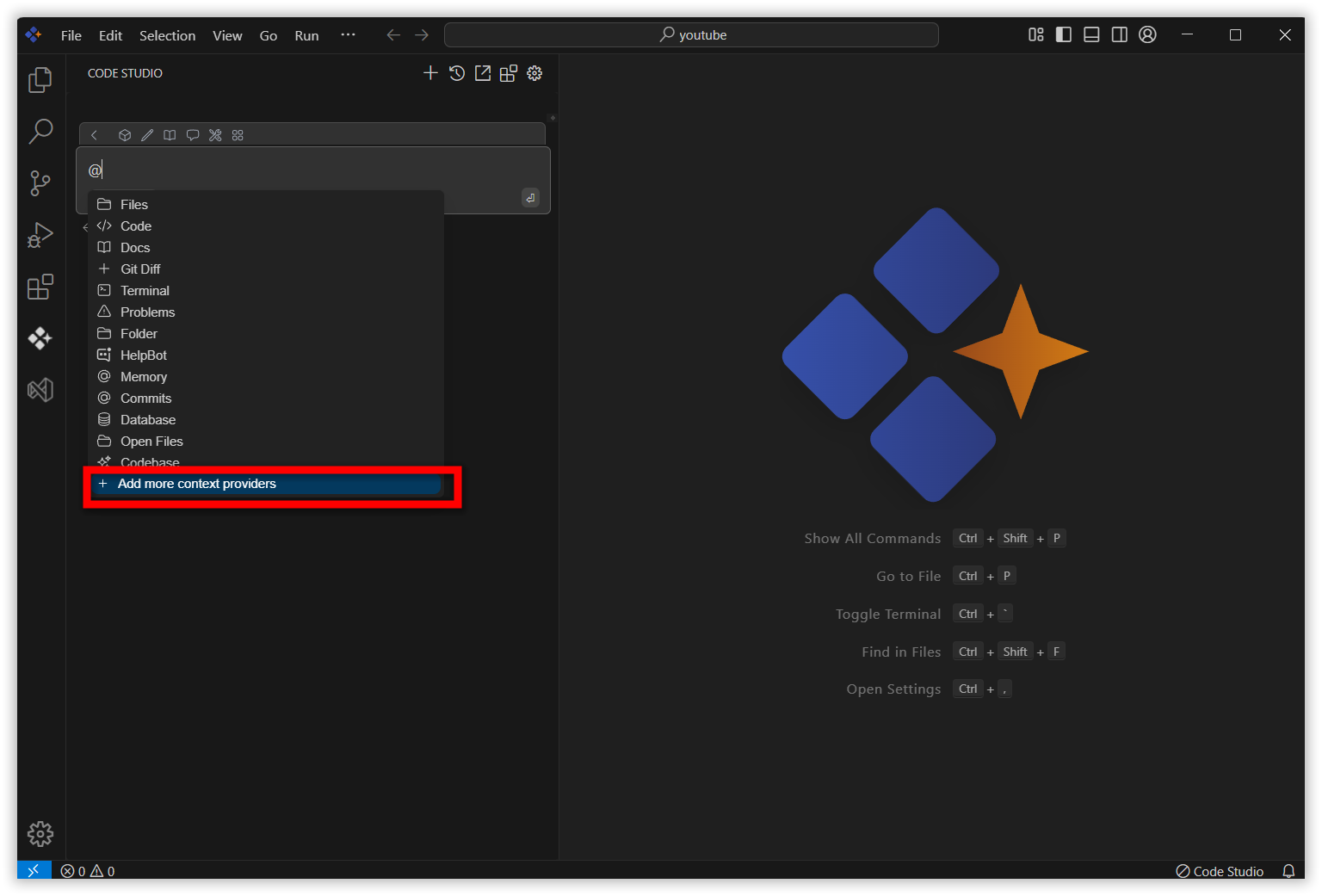Click the youtube command center search box
Viewport: 1322px width, 896px height.
click(691, 35)
